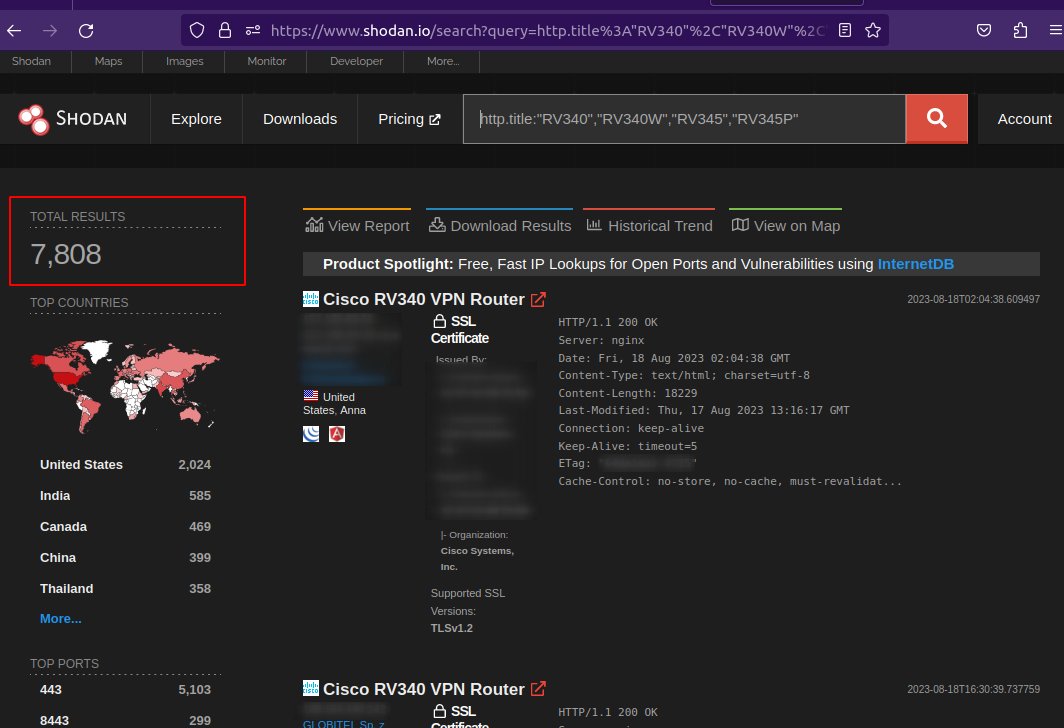Viewport: 1064px width, 728px height.
Task: Click the United States flag icon
Action: click(311, 395)
